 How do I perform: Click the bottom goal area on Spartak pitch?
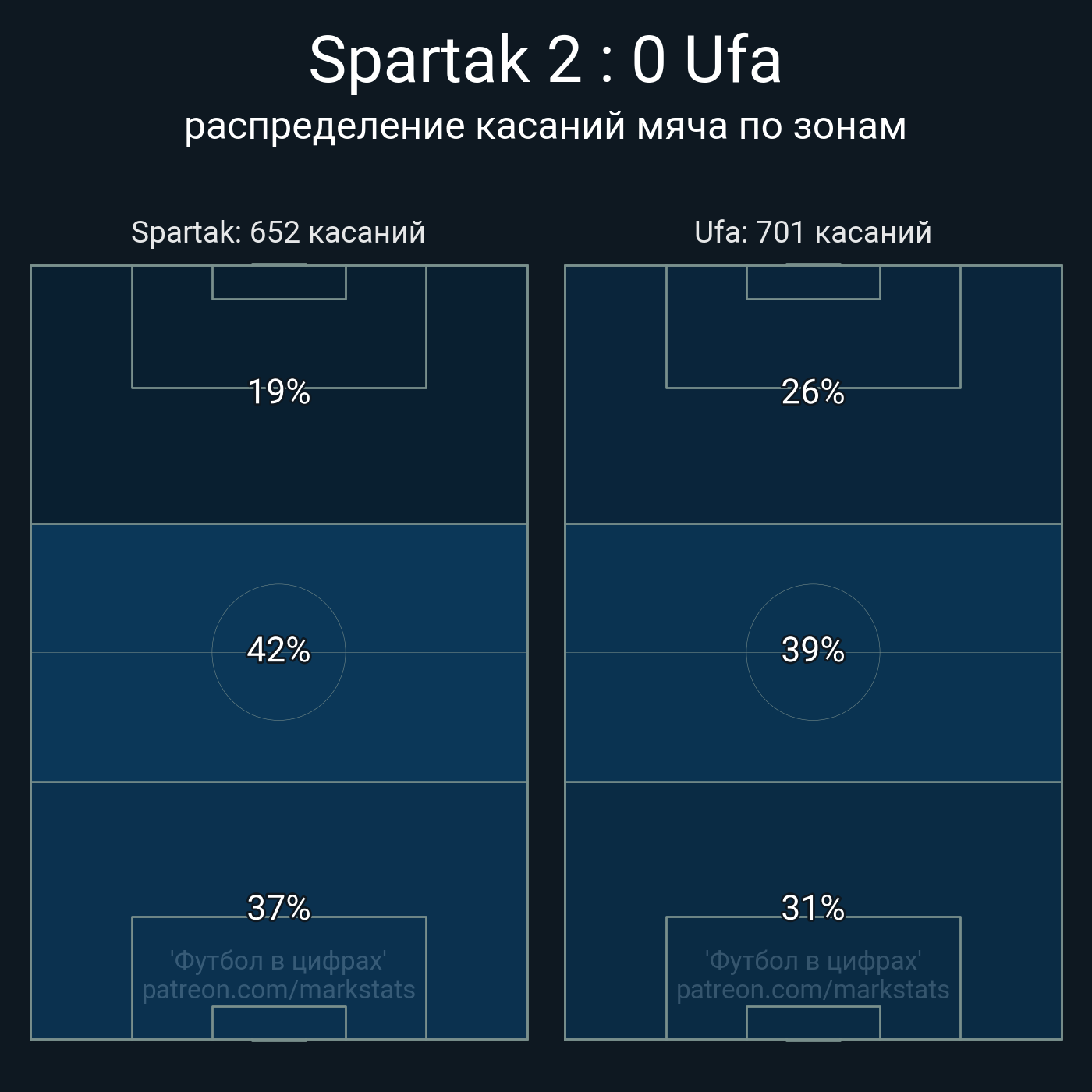tap(278, 1023)
